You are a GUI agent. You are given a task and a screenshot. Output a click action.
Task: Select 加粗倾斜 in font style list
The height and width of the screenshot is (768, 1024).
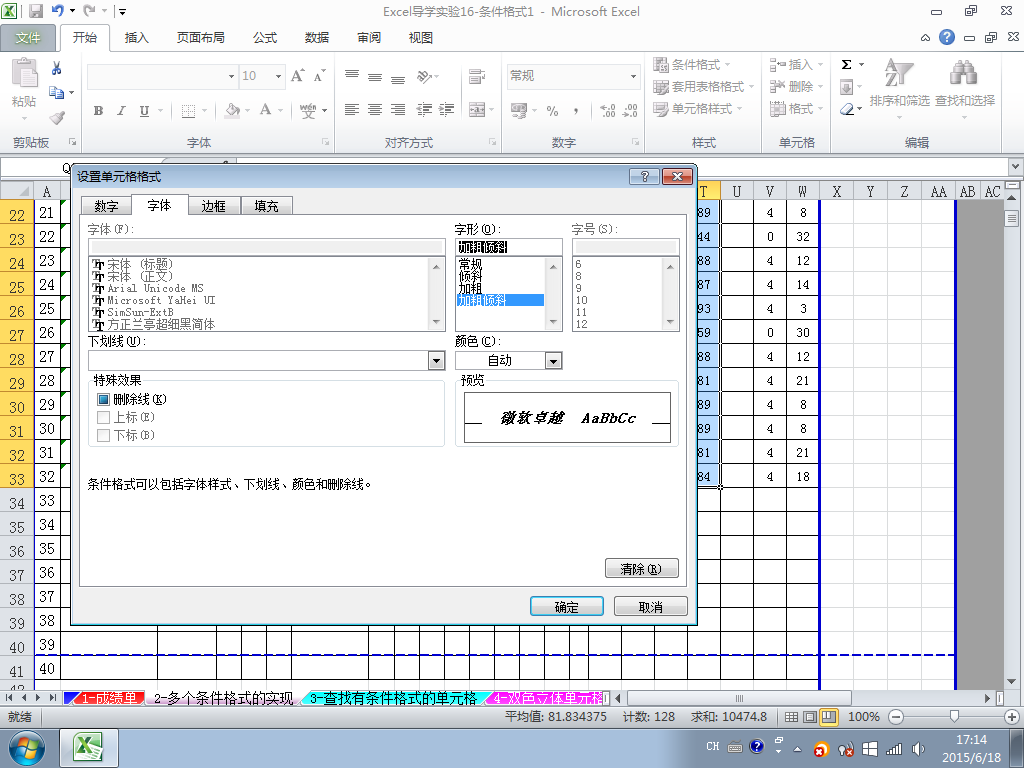tap(500, 300)
